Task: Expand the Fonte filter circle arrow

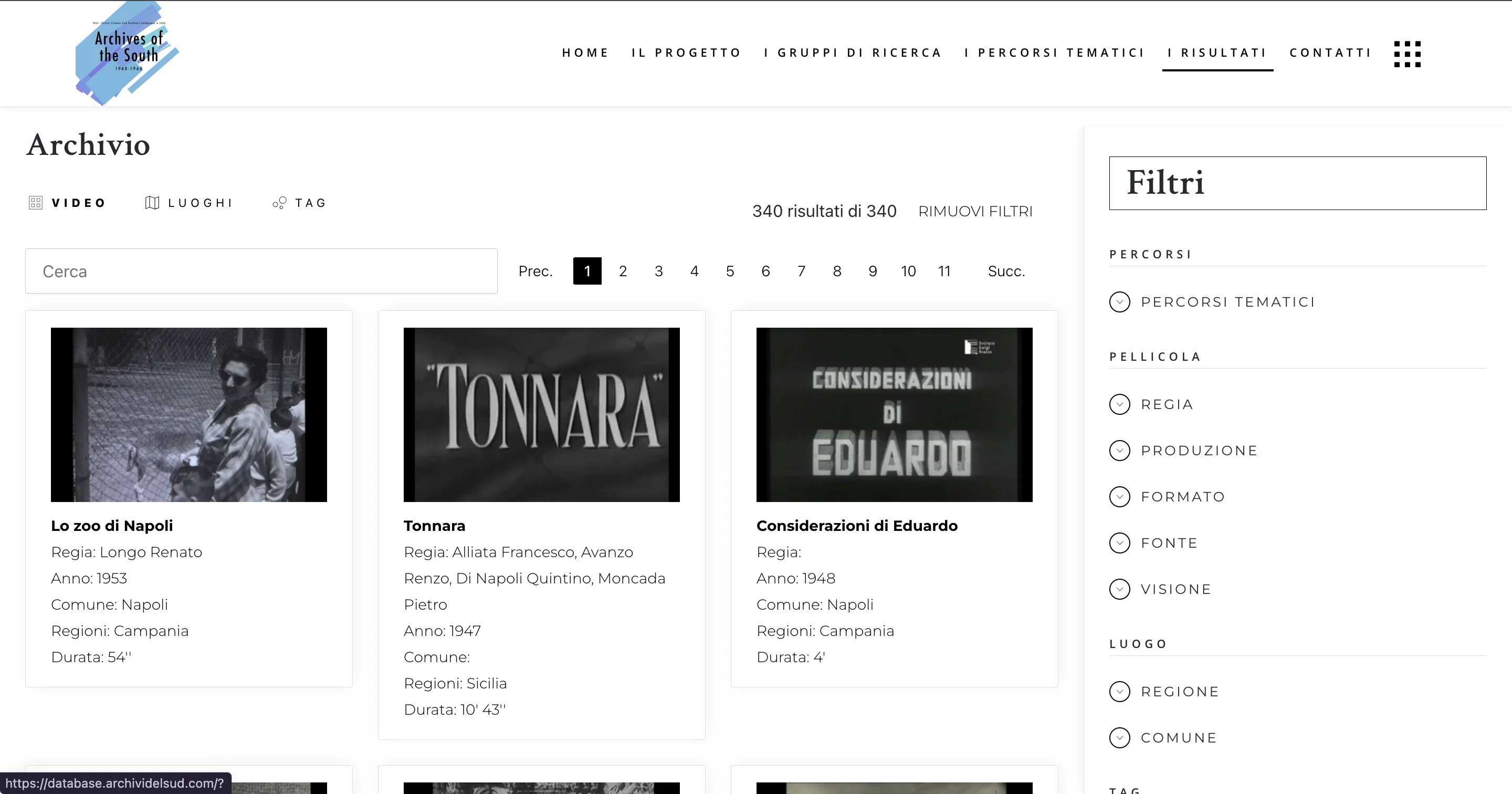Action: [x=1119, y=543]
